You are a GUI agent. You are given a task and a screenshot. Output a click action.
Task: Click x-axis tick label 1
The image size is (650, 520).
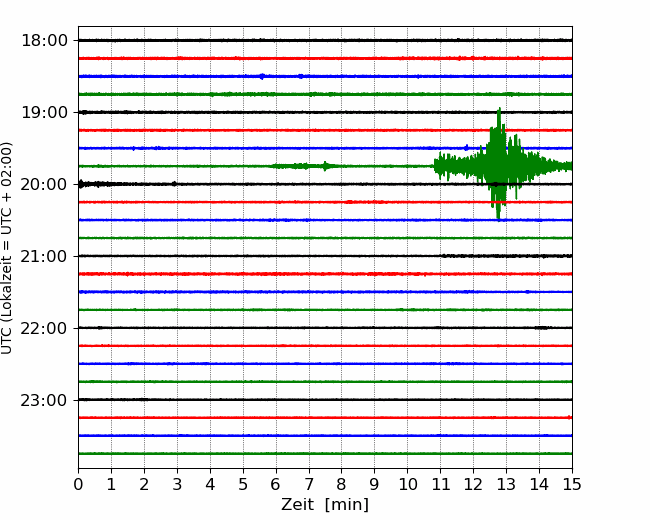tap(111, 484)
